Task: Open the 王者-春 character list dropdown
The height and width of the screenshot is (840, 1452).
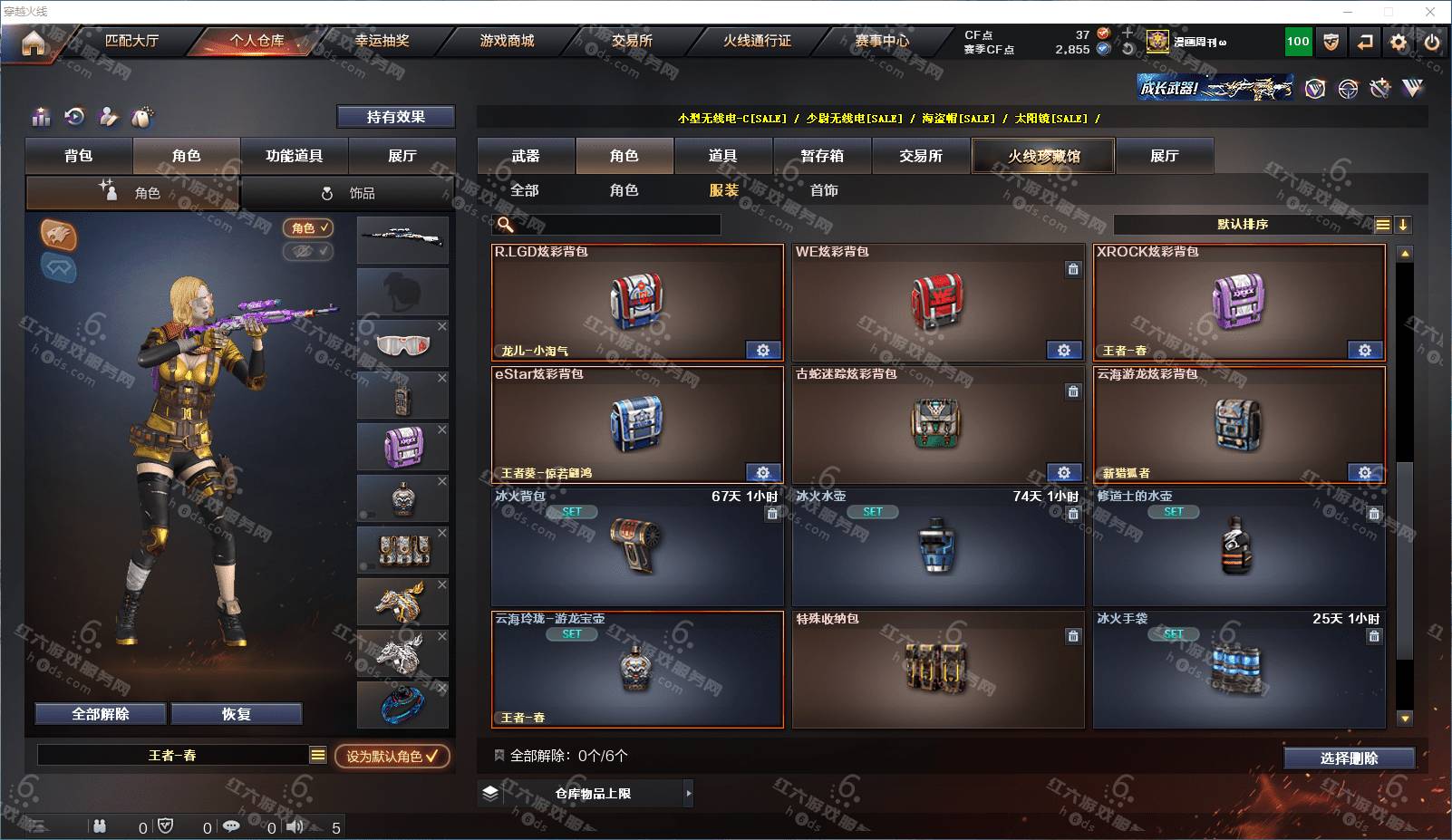Action: click(x=317, y=755)
